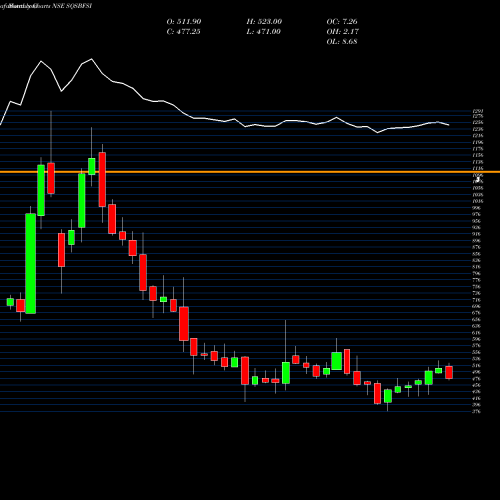This screenshot has height=500, width=500.
Task: Select the high value H: 523.00
Action: tap(264, 22)
